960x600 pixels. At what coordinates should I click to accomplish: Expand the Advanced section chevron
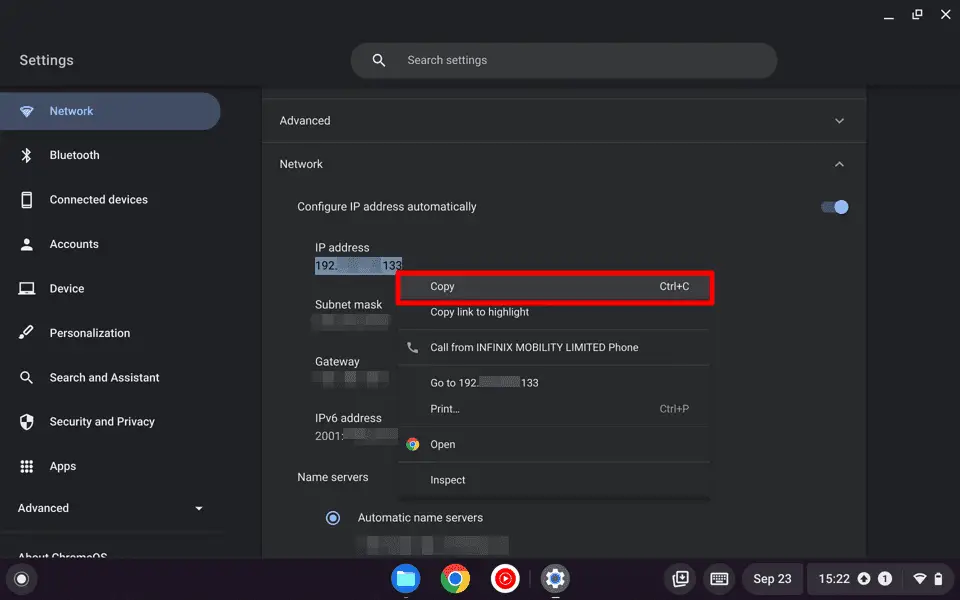(840, 120)
